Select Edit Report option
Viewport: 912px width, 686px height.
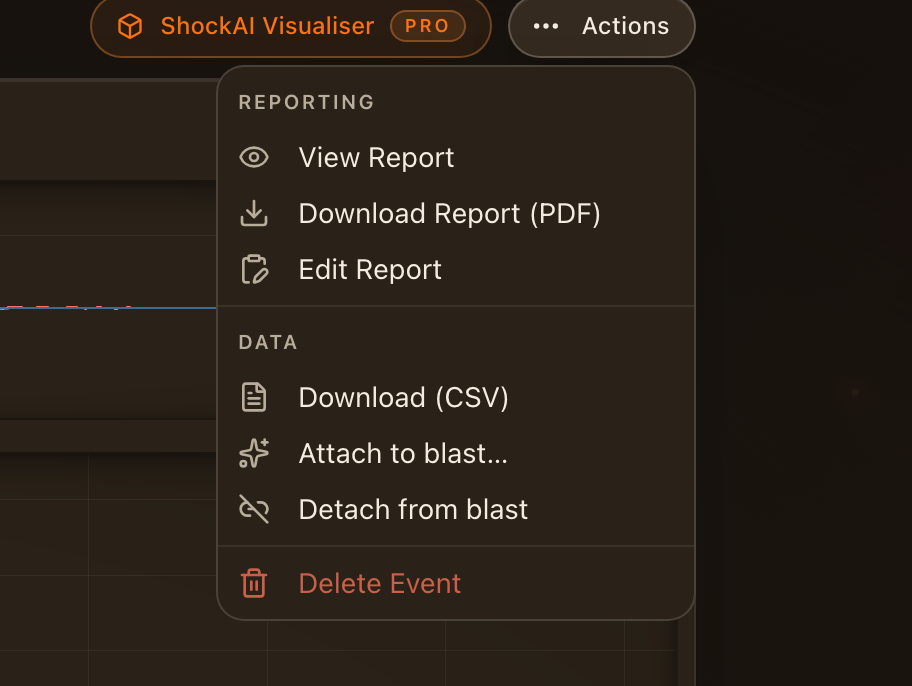pos(455,269)
